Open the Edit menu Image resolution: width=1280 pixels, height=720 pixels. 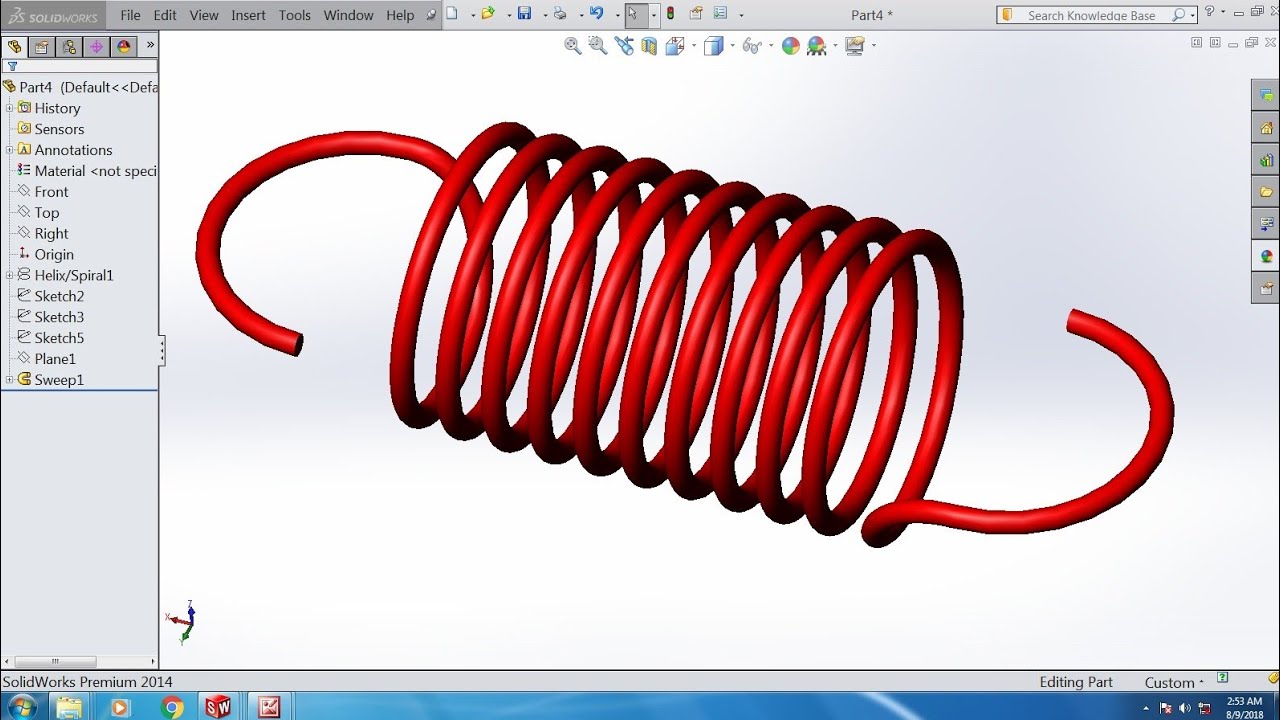[x=165, y=15]
